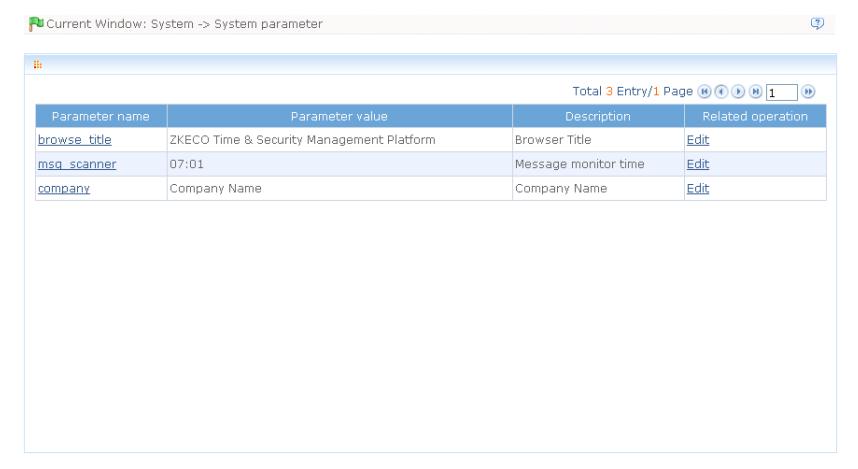Select Company Name in the Description column
Image resolution: width=858 pixels, height=469 pixels.
pyautogui.click(x=561, y=188)
